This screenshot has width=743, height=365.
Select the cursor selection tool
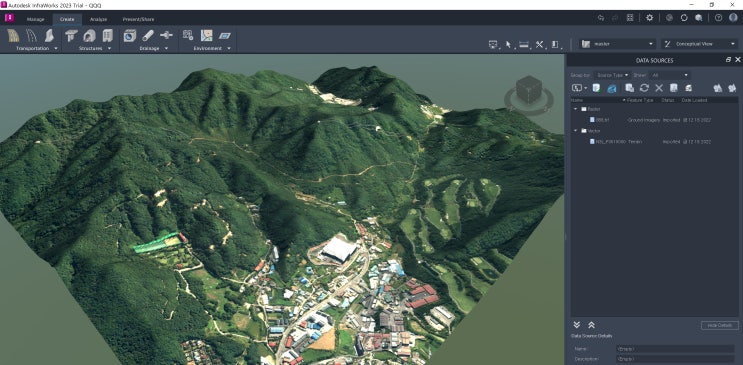(509, 45)
